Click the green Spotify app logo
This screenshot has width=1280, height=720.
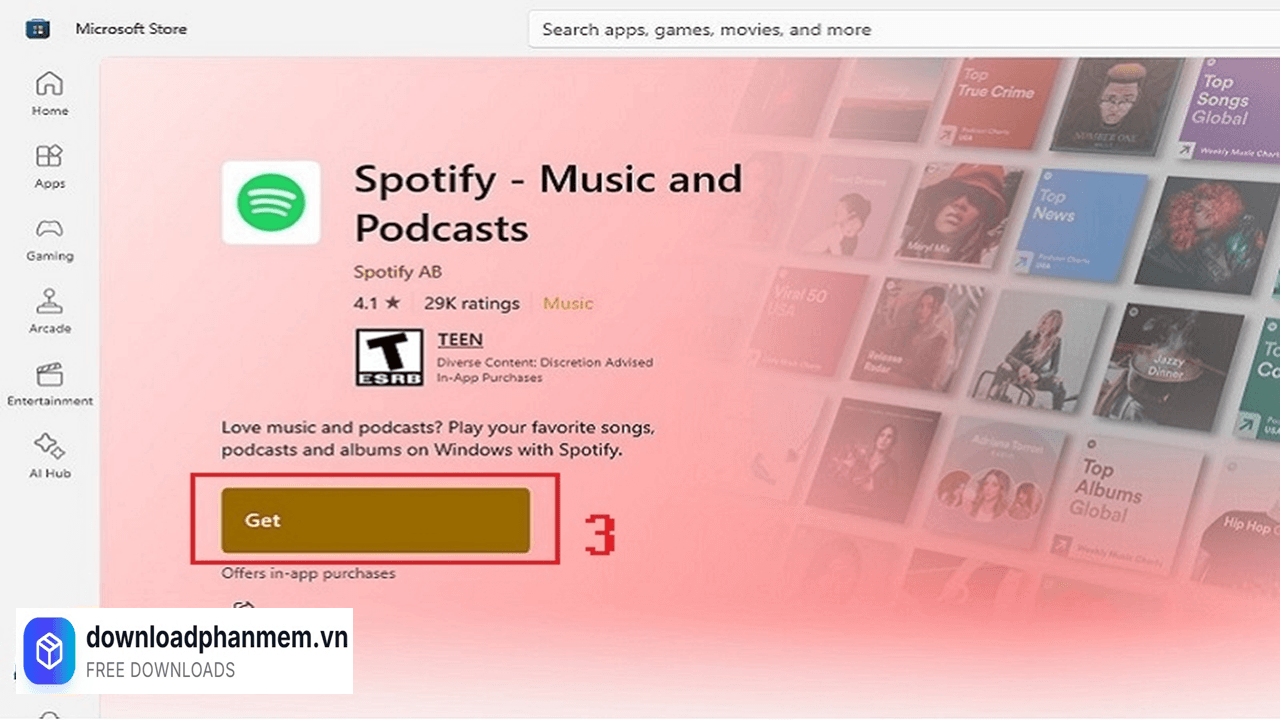(270, 203)
